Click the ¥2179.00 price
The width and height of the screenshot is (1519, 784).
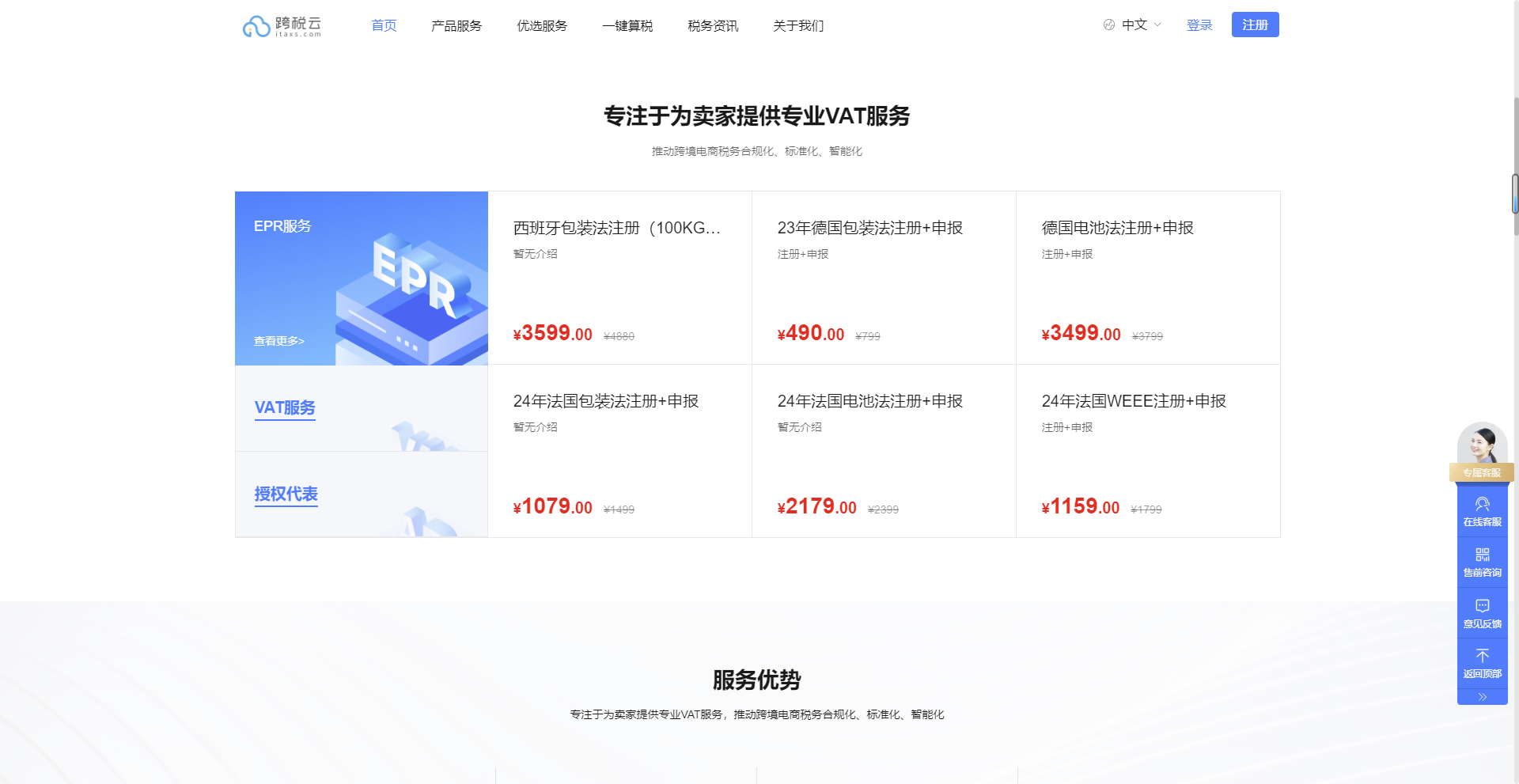817,506
